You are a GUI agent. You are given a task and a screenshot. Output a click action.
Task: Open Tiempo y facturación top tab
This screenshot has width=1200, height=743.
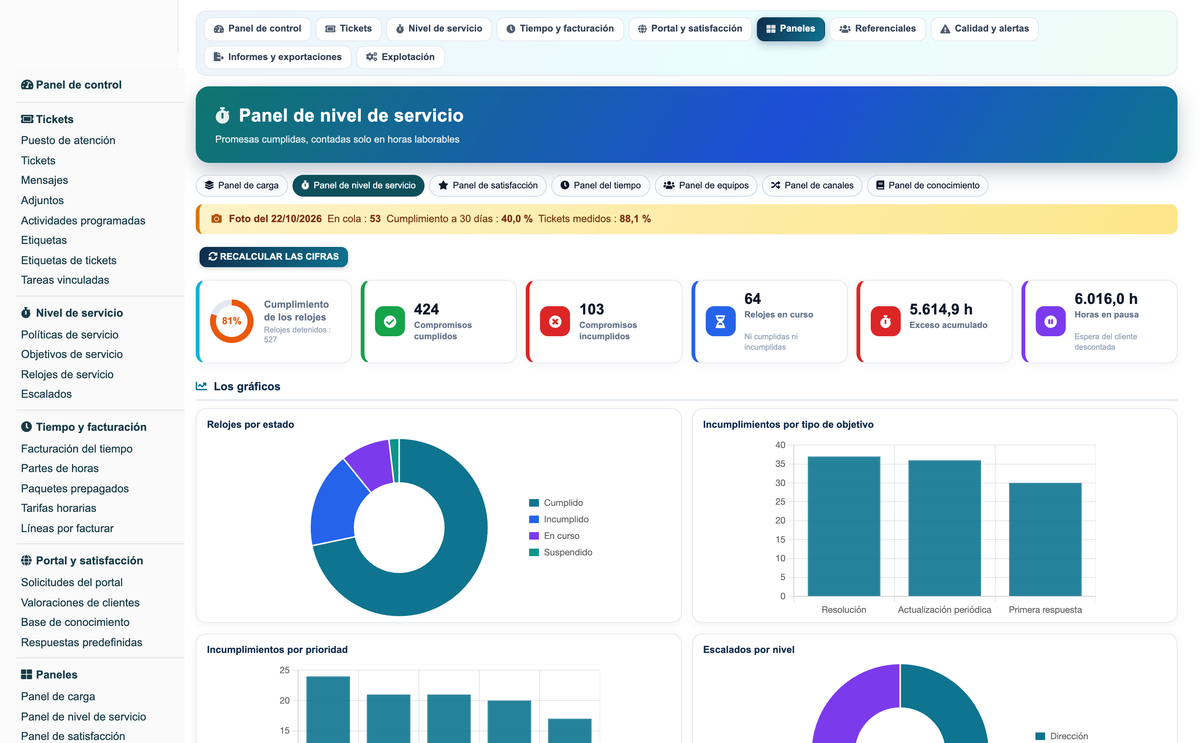(560, 29)
